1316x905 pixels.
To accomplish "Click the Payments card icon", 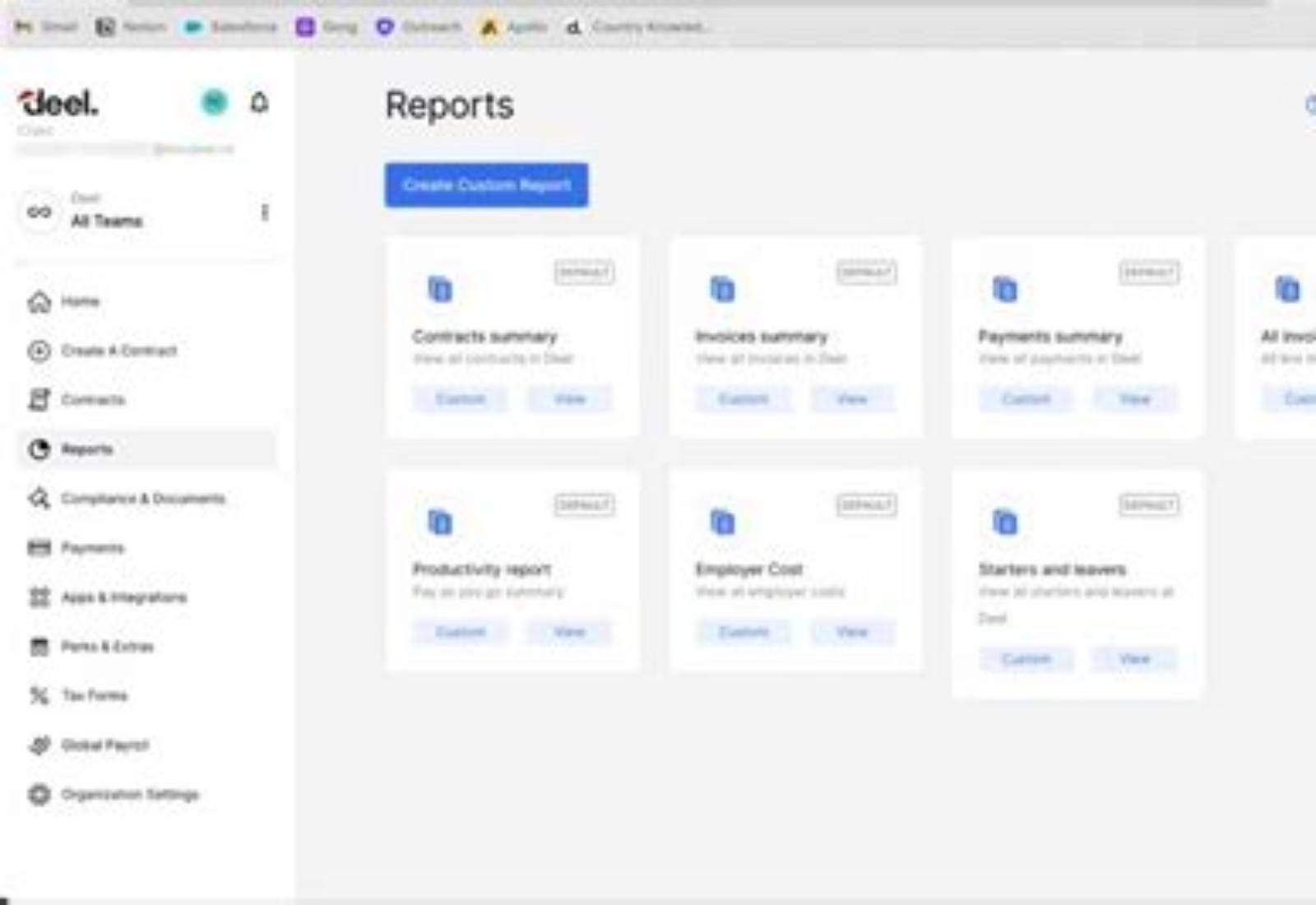I will coord(39,548).
